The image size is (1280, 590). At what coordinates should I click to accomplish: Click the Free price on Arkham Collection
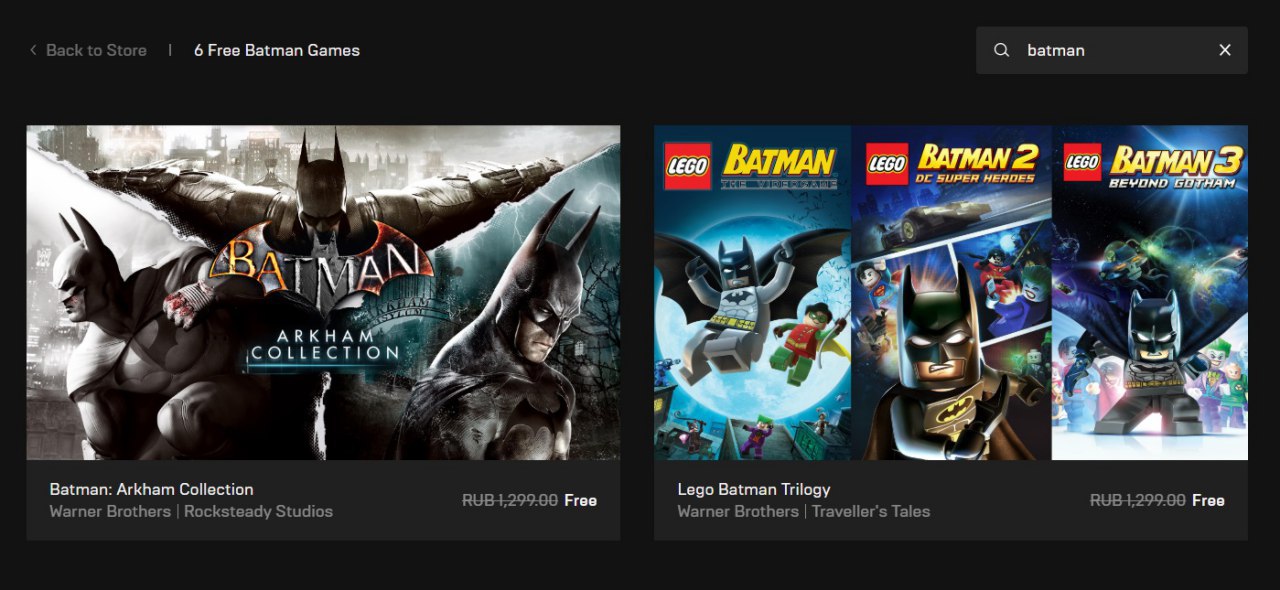click(x=580, y=500)
